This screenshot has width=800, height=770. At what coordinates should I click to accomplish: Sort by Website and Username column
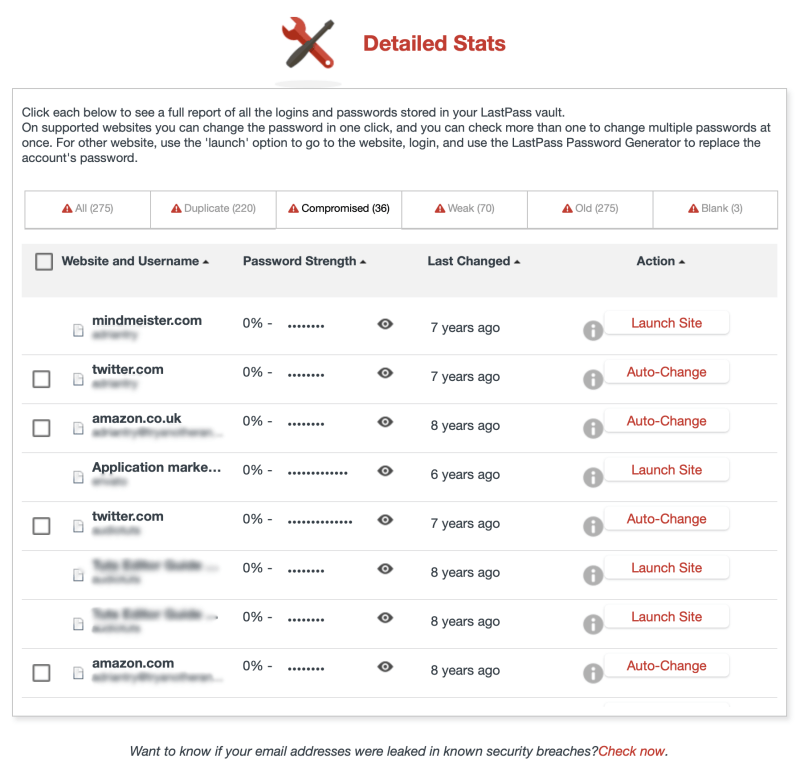[130, 261]
